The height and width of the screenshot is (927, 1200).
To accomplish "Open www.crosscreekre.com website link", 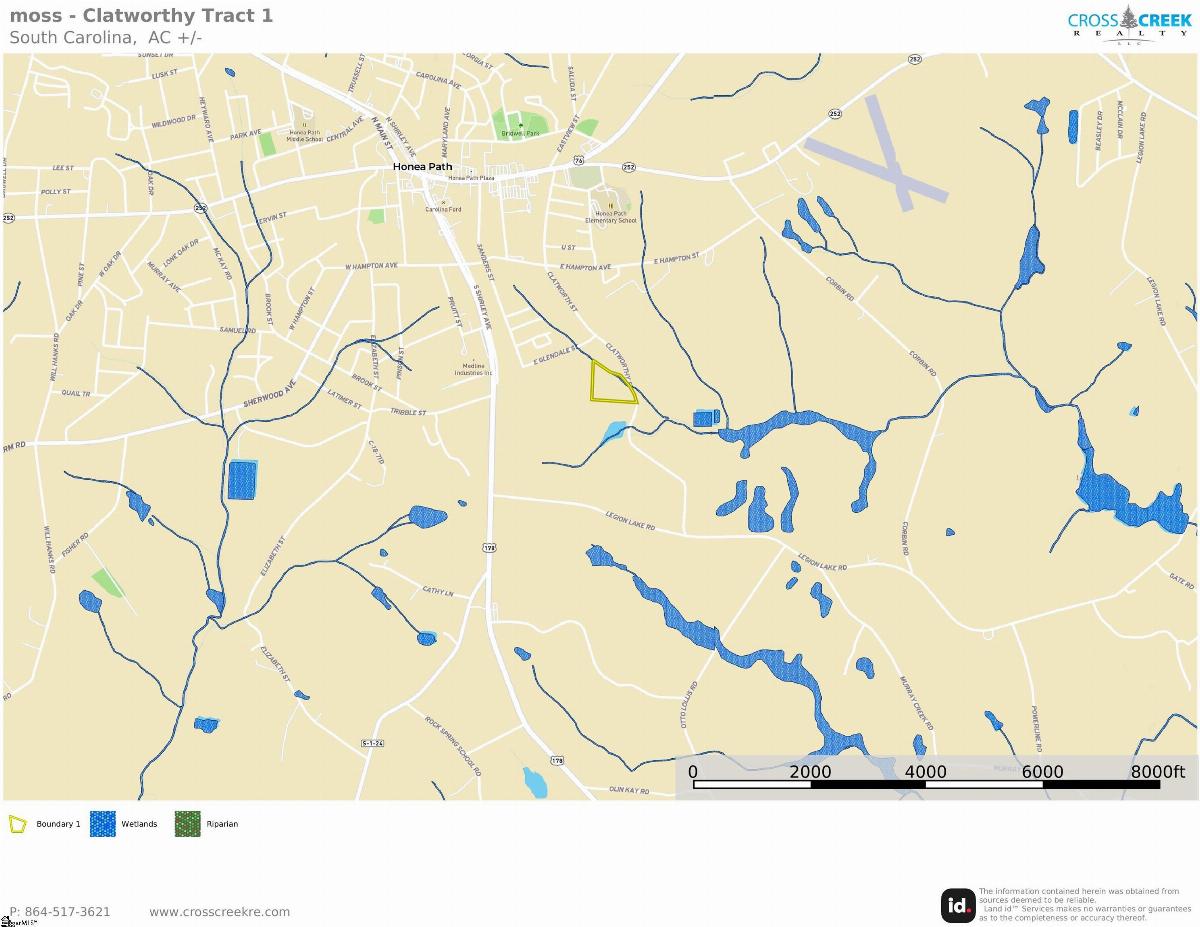I will pos(219,912).
